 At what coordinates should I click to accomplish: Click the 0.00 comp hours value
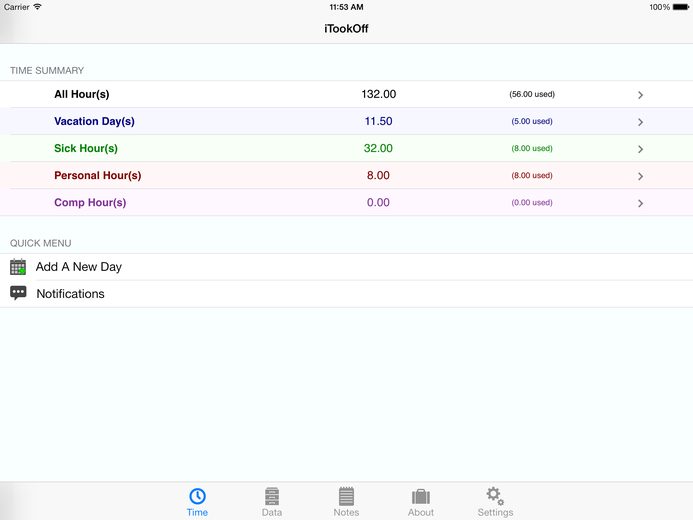pyautogui.click(x=378, y=202)
